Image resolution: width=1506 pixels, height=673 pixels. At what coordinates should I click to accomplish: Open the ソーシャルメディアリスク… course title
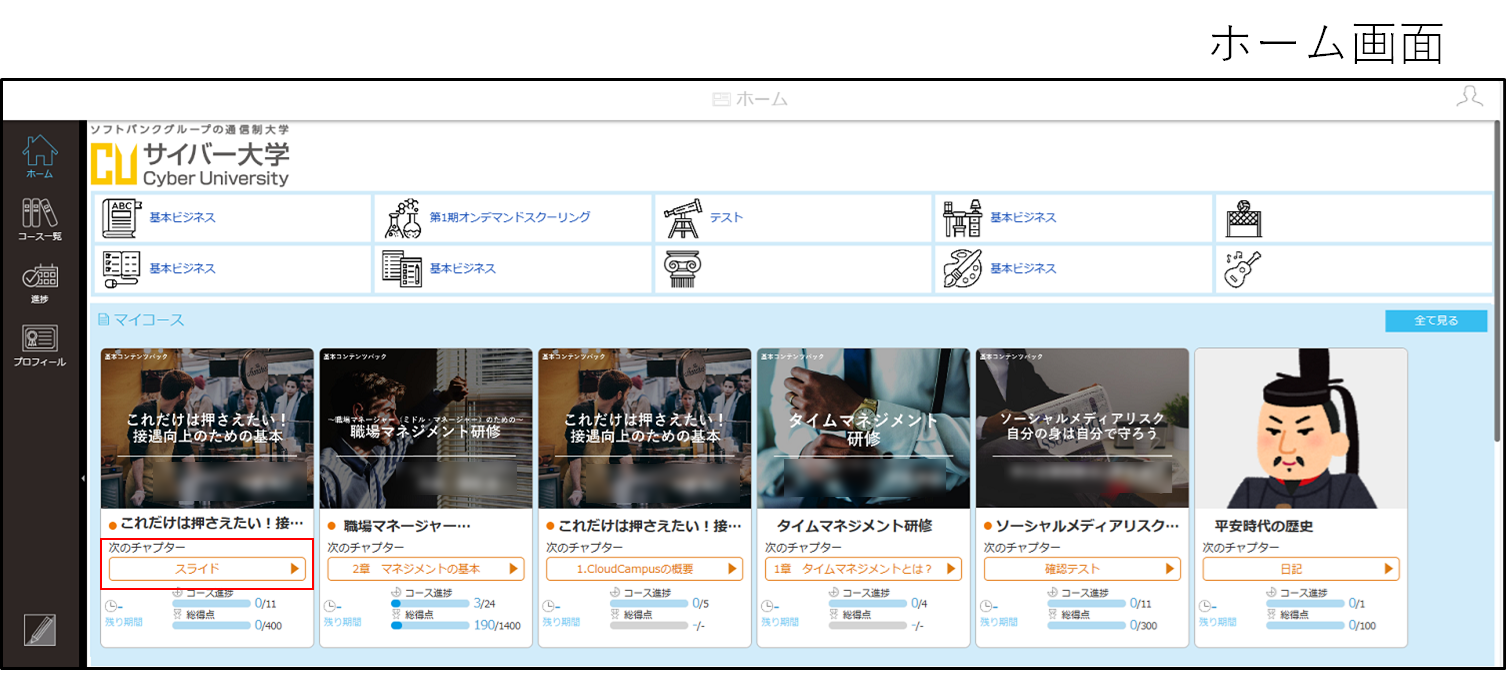[x=1088, y=525]
